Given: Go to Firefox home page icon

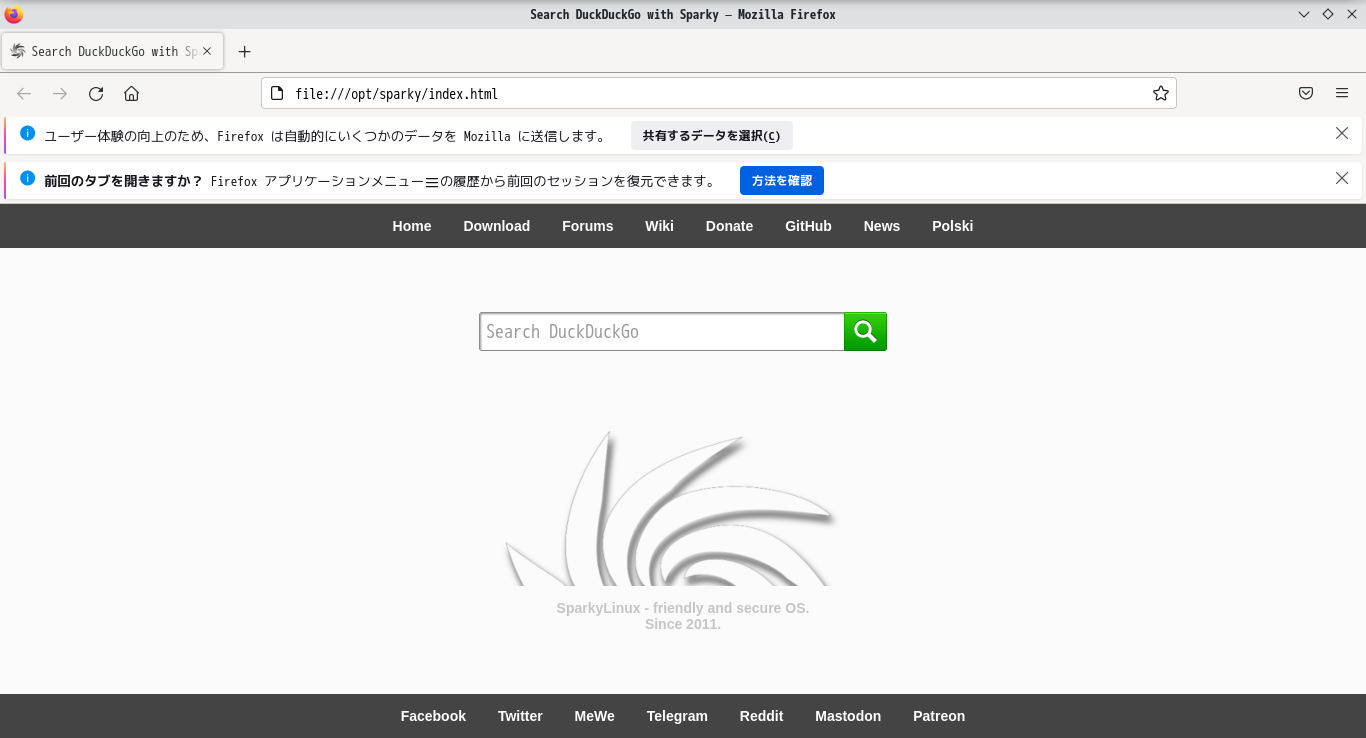Looking at the screenshot, I should [131, 94].
